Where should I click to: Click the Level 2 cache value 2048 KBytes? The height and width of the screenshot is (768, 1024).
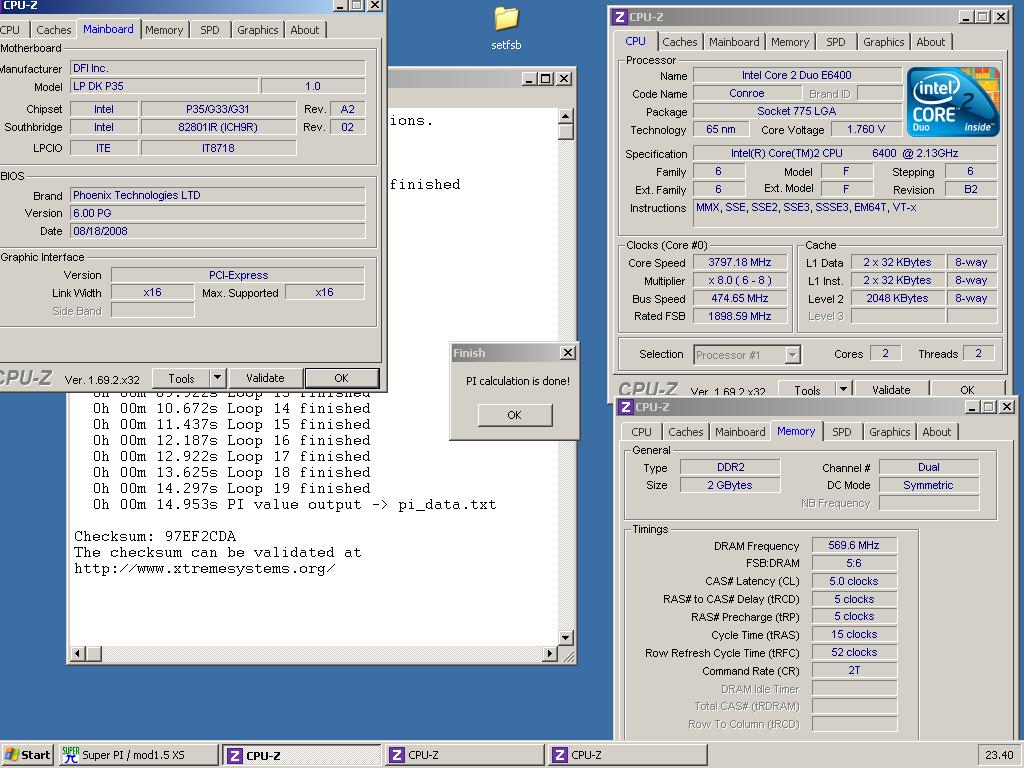897,298
